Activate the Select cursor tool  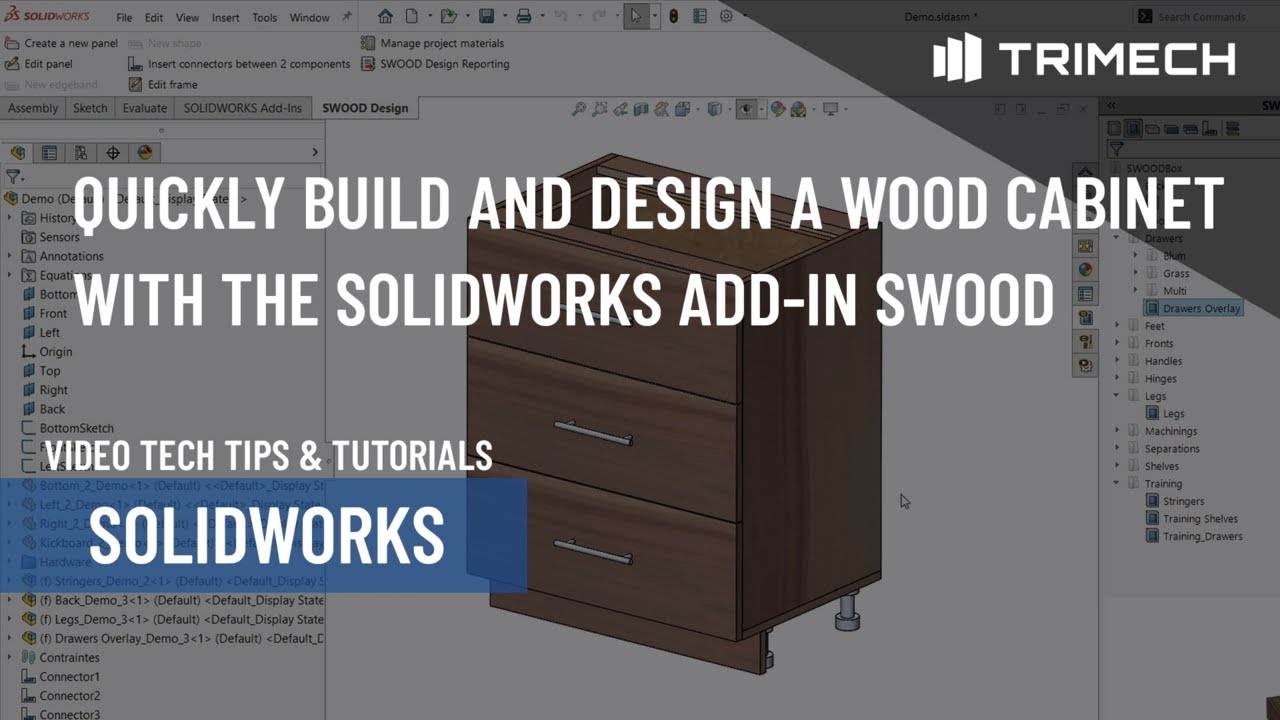click(636, 16)
